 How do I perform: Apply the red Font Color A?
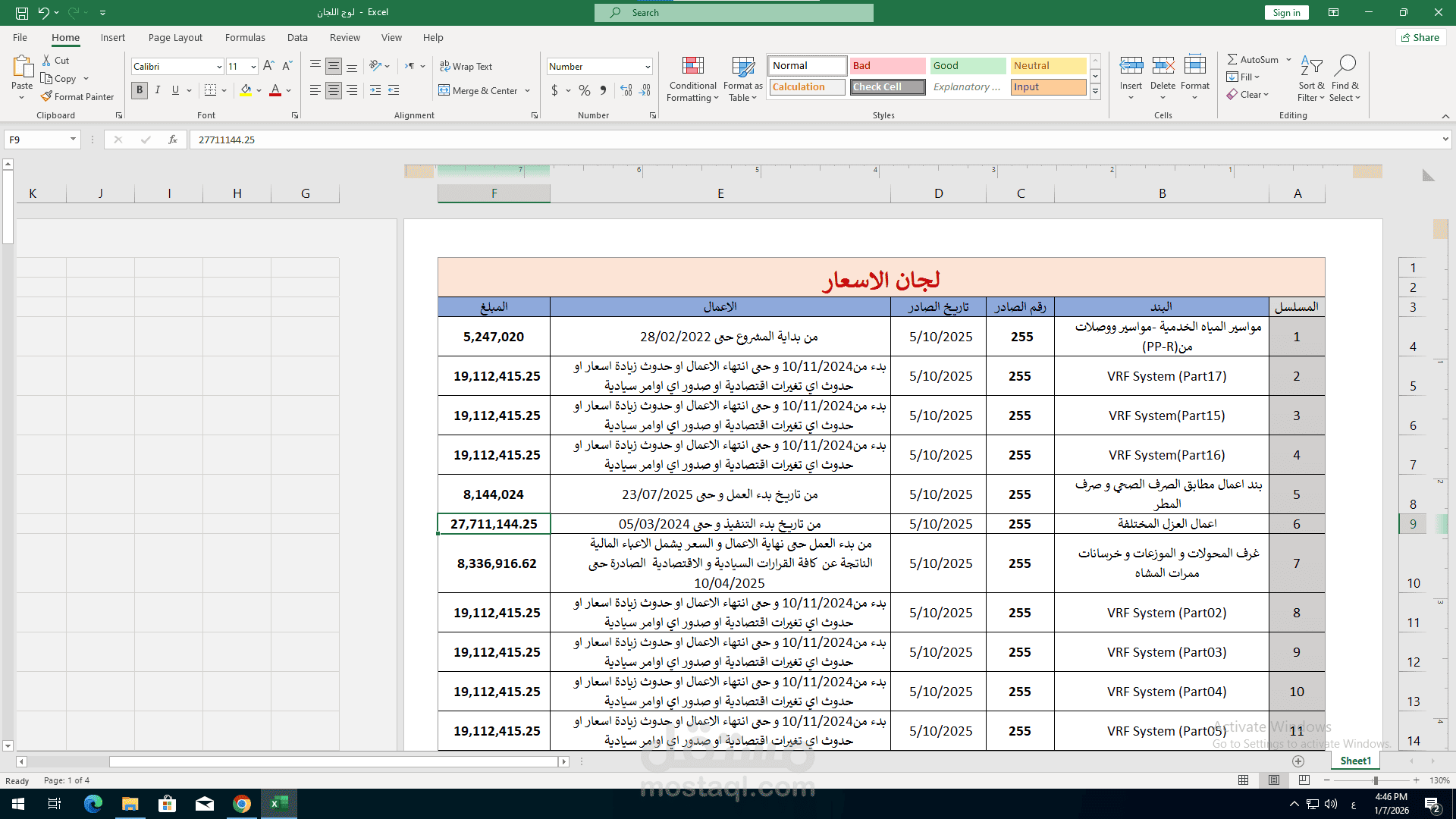tap(275, 90)
